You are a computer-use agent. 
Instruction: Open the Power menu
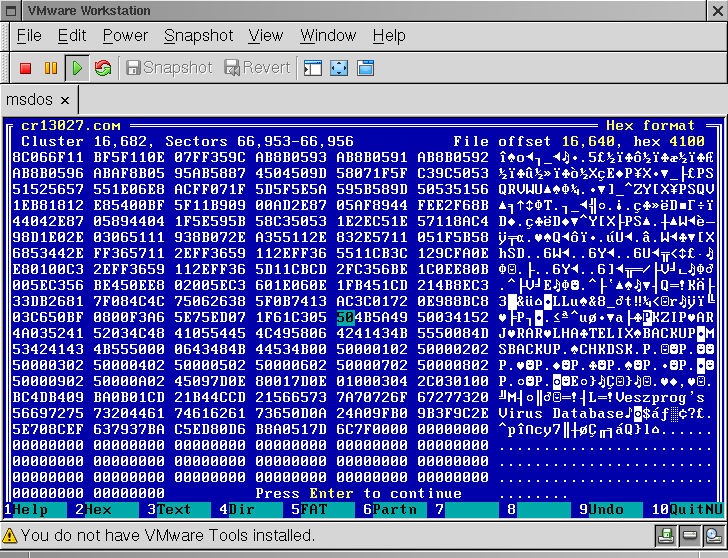click(x=125, y=36)
